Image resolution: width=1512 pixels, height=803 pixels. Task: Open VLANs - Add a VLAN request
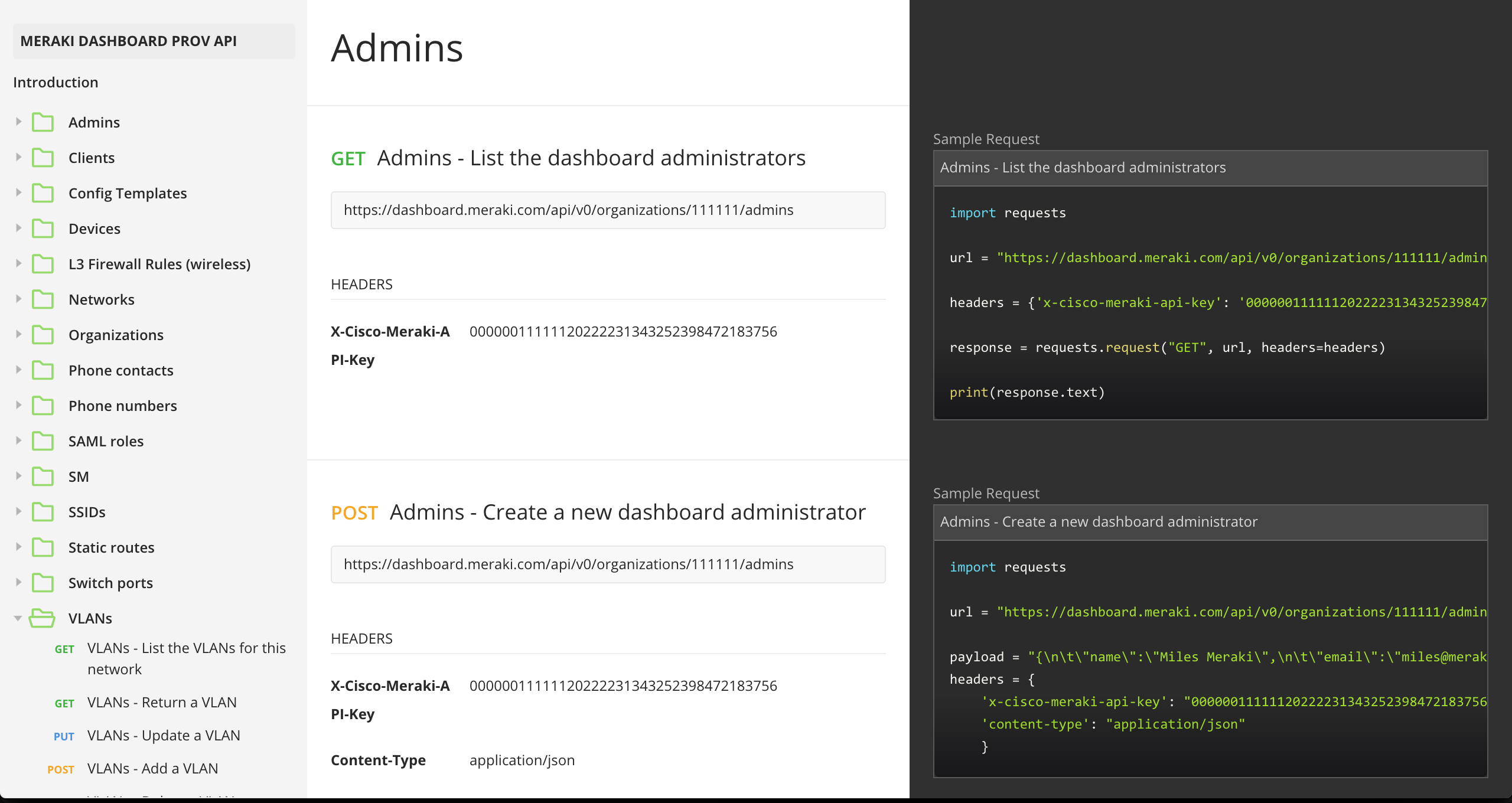(152, 768)
